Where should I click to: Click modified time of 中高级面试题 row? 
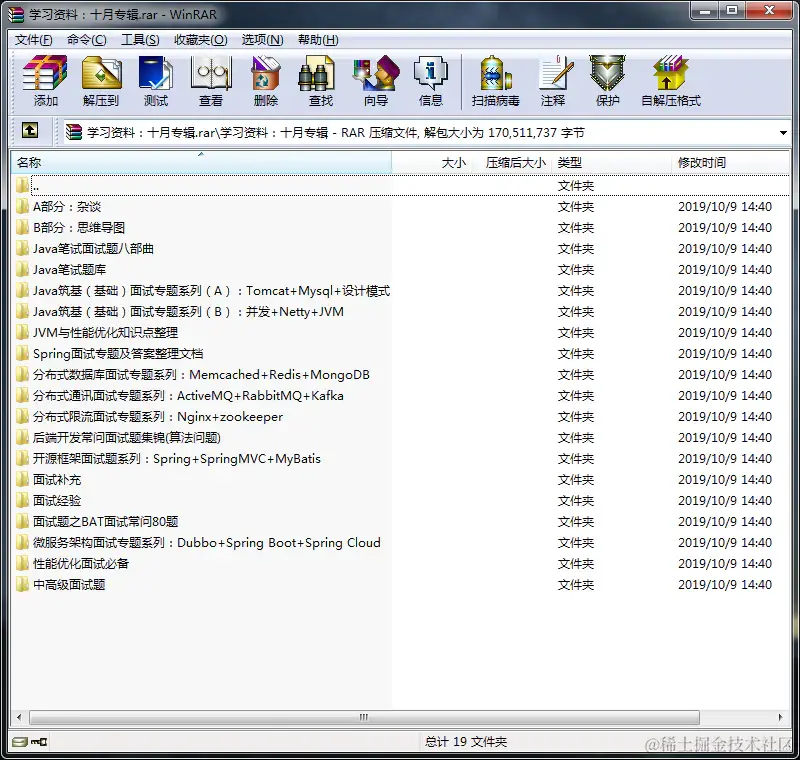(724, 585)
